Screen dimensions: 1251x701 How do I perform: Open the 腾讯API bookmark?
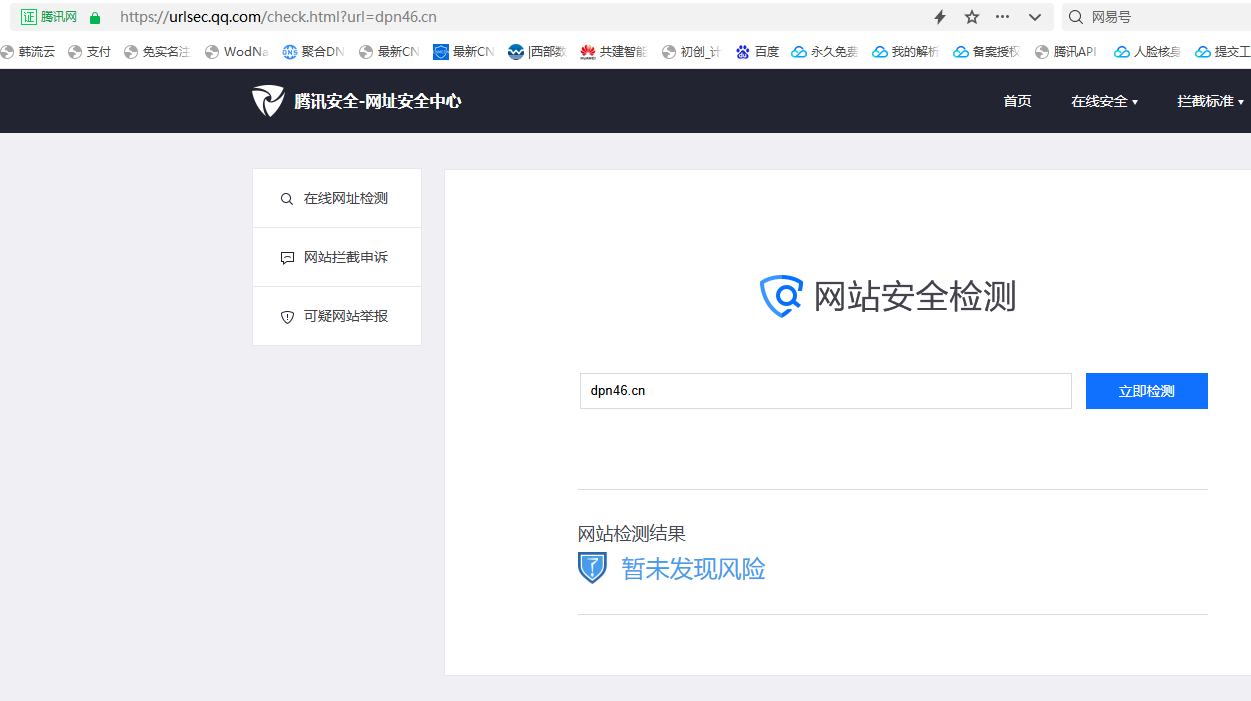[1067, 52]
